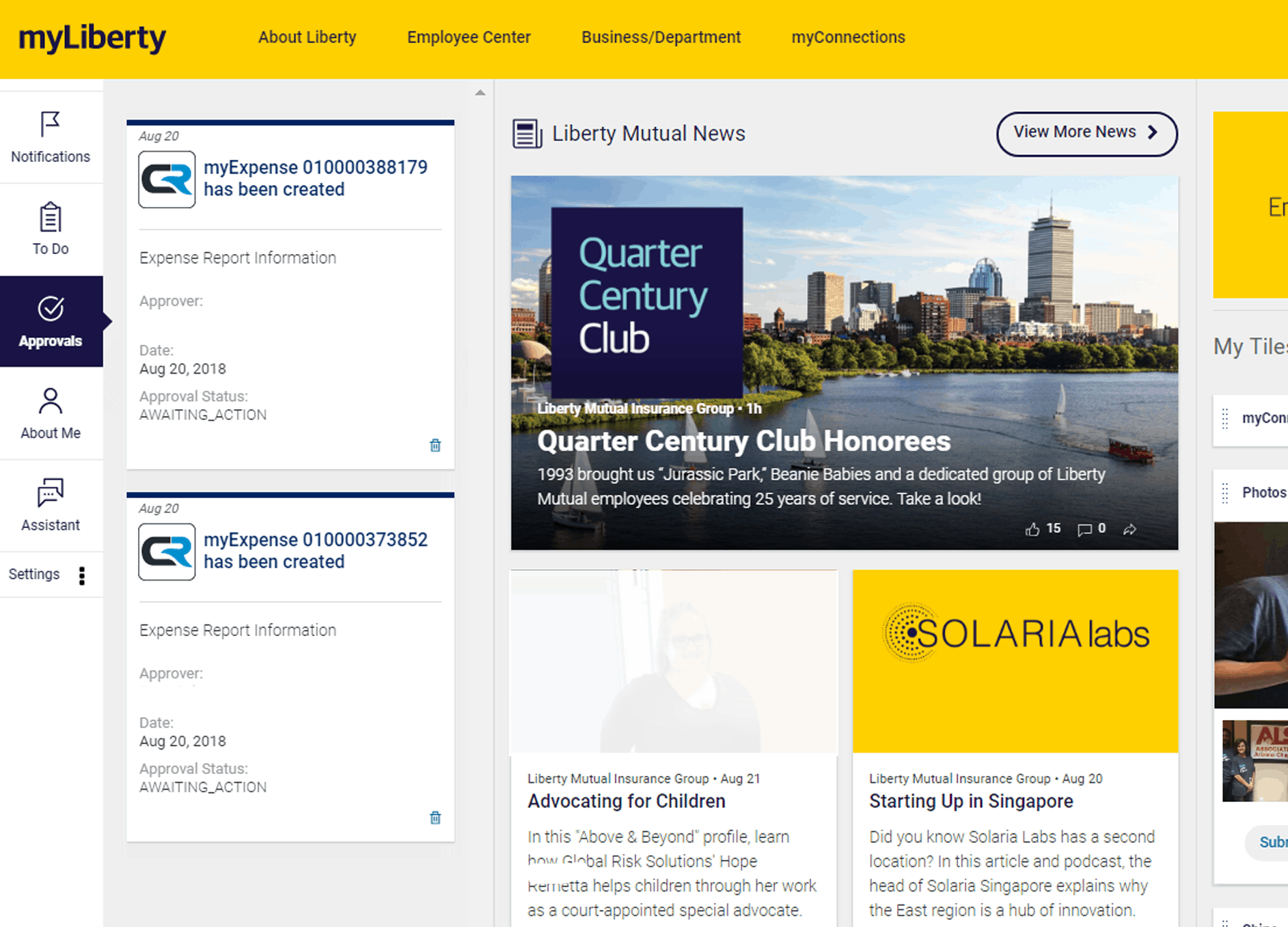Like the Quarter Century Club article
The image size is (1288, 927).
pos(1032,529)
